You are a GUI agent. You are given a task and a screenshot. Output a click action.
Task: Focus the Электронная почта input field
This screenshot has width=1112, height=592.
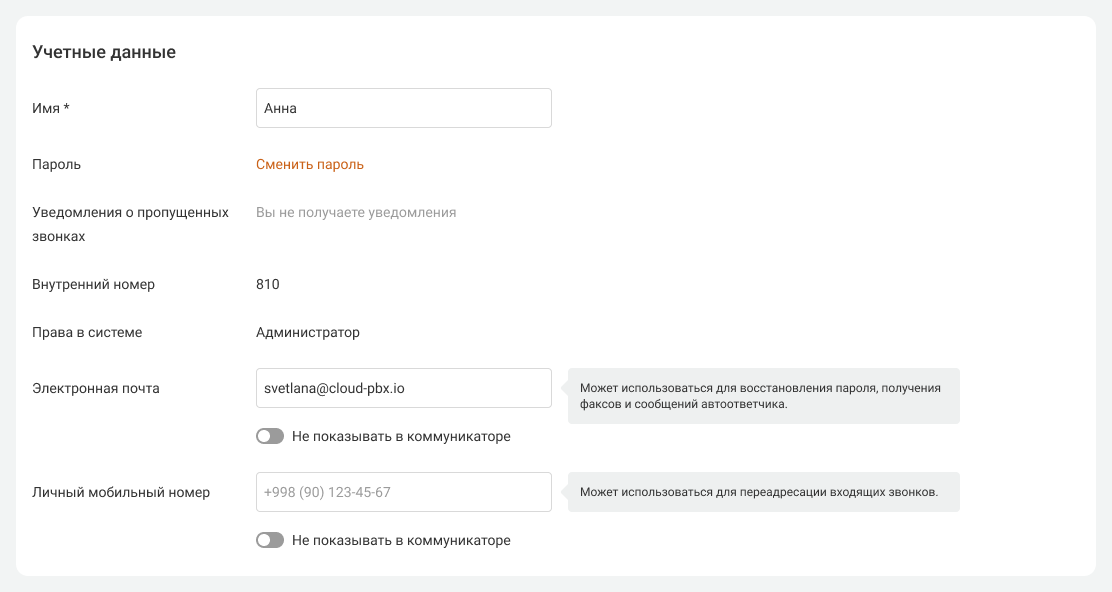point(403,388)
